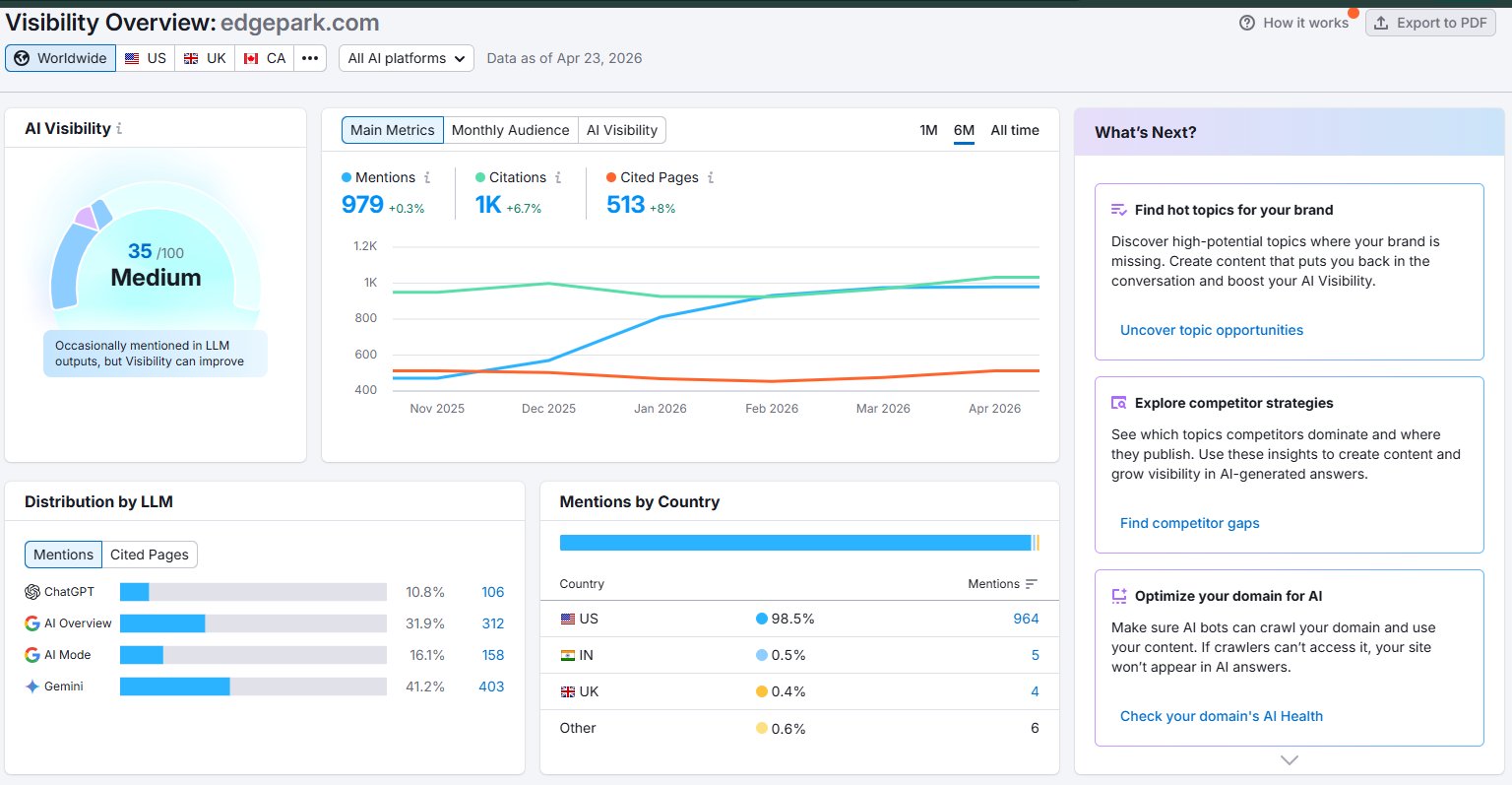This screenshot has height=785, width=1512.
Task: Click the US mentions count 964
Action: click(1026, 619)
